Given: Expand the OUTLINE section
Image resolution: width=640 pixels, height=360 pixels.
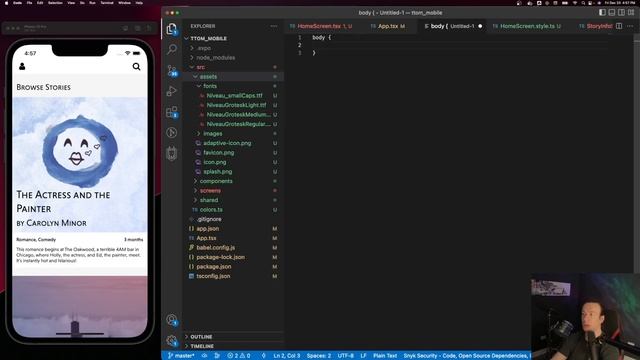Looking at the screenshot, I should pos(233,337).
